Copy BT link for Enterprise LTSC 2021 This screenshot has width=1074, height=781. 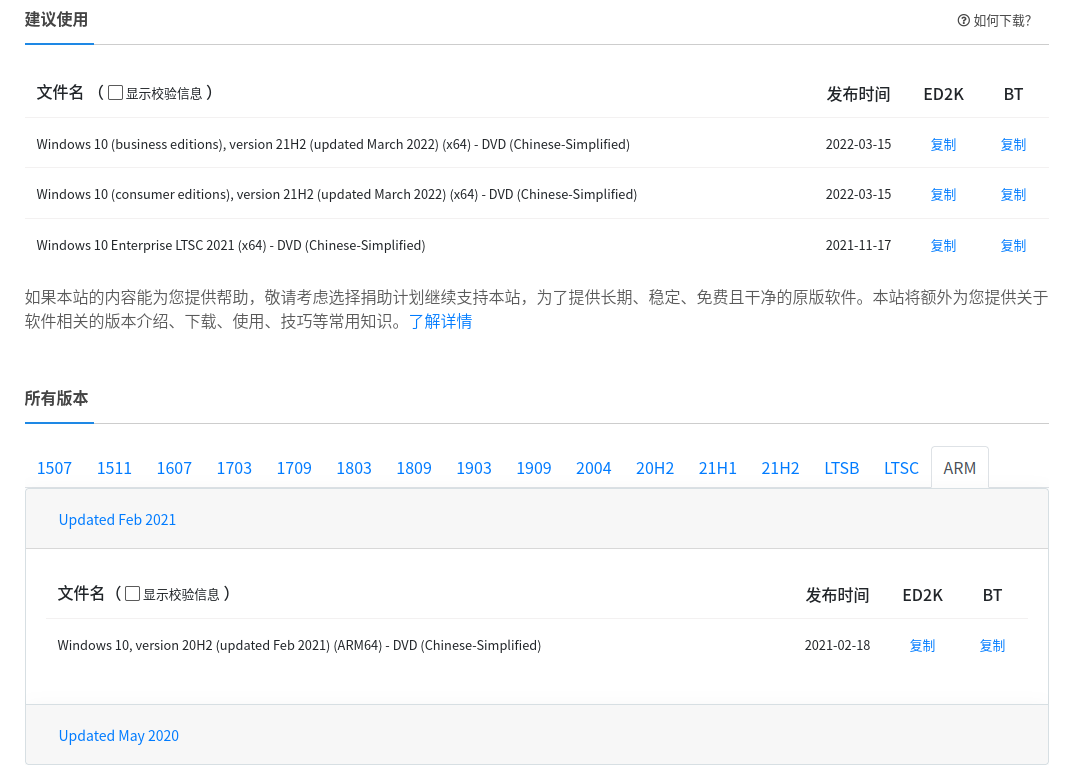click(x=1013, y=245)
